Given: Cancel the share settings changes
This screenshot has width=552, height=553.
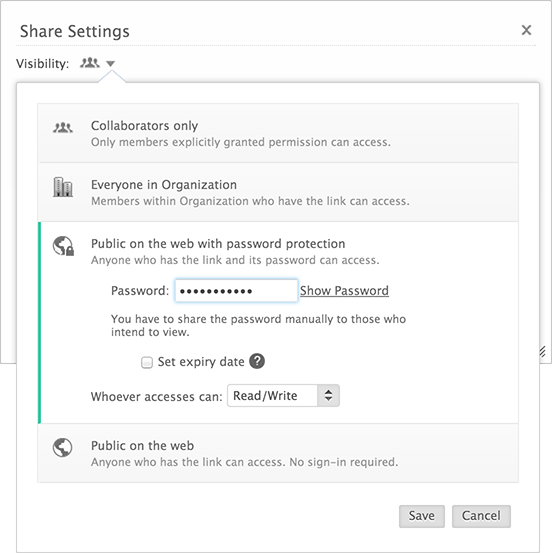Looking at the screenshot, I should click(x=481, y=516).
